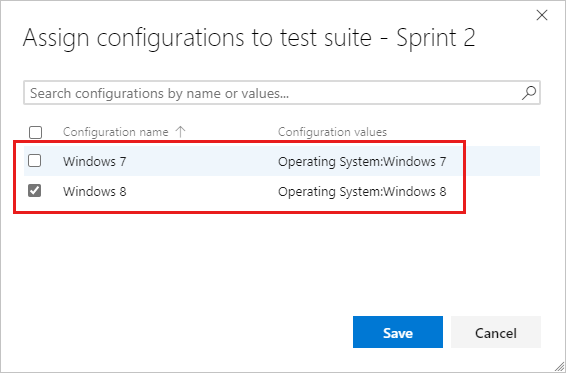Image resolution: width=566 pixels, height=373 pixels.
Task: Uncheck the Windows 8 configuration checkbox
Action: (x=35, y=191)
